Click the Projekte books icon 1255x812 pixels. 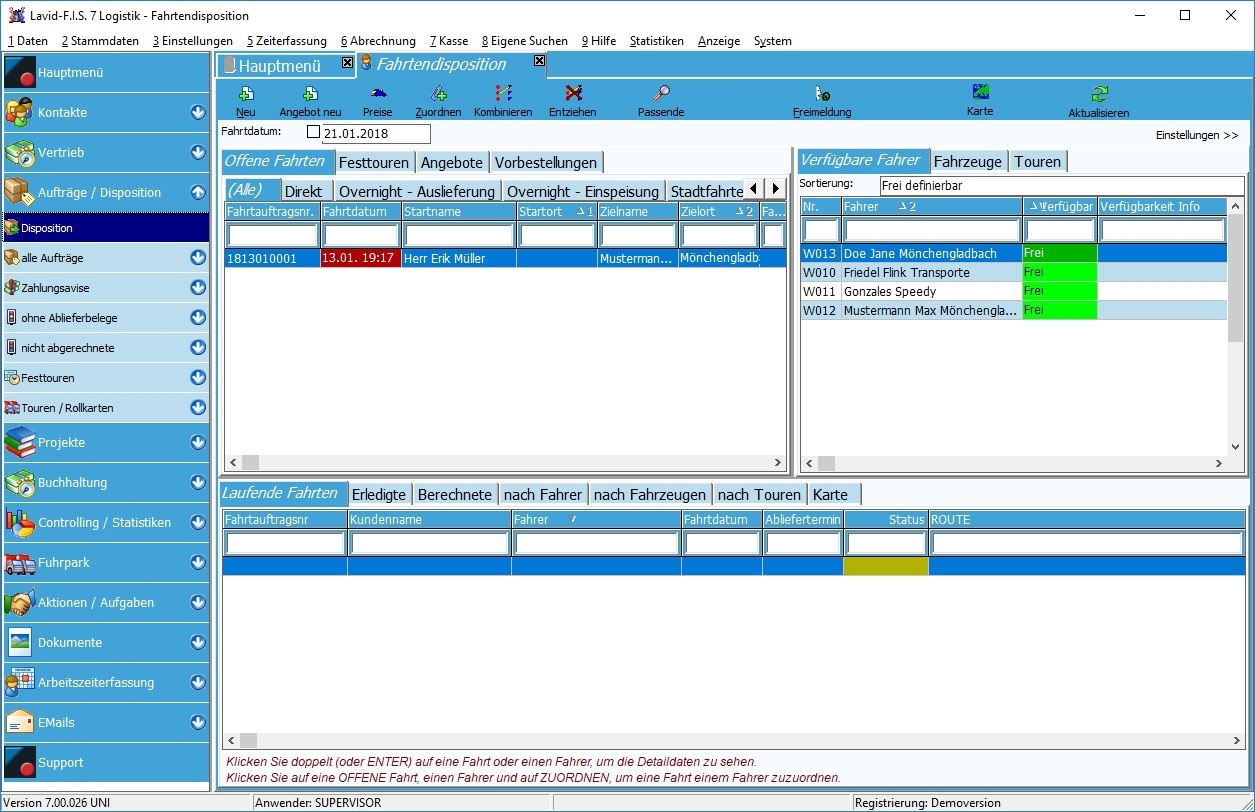coord(20,442)
